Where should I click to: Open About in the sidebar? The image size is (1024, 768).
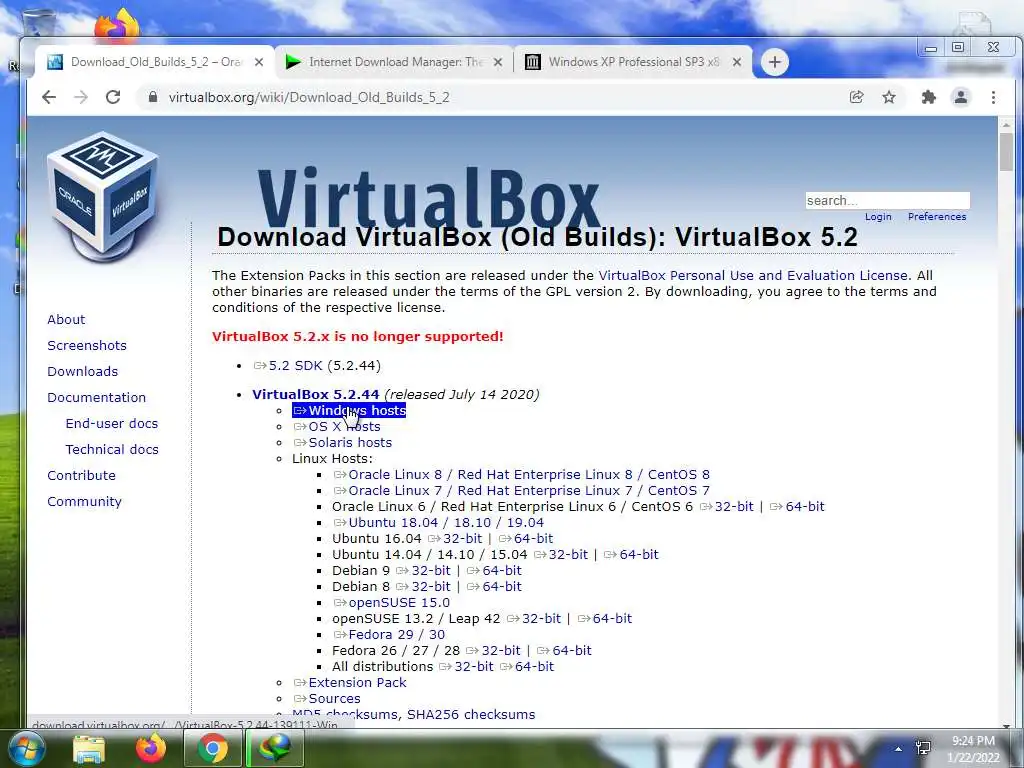pos(66,319)
